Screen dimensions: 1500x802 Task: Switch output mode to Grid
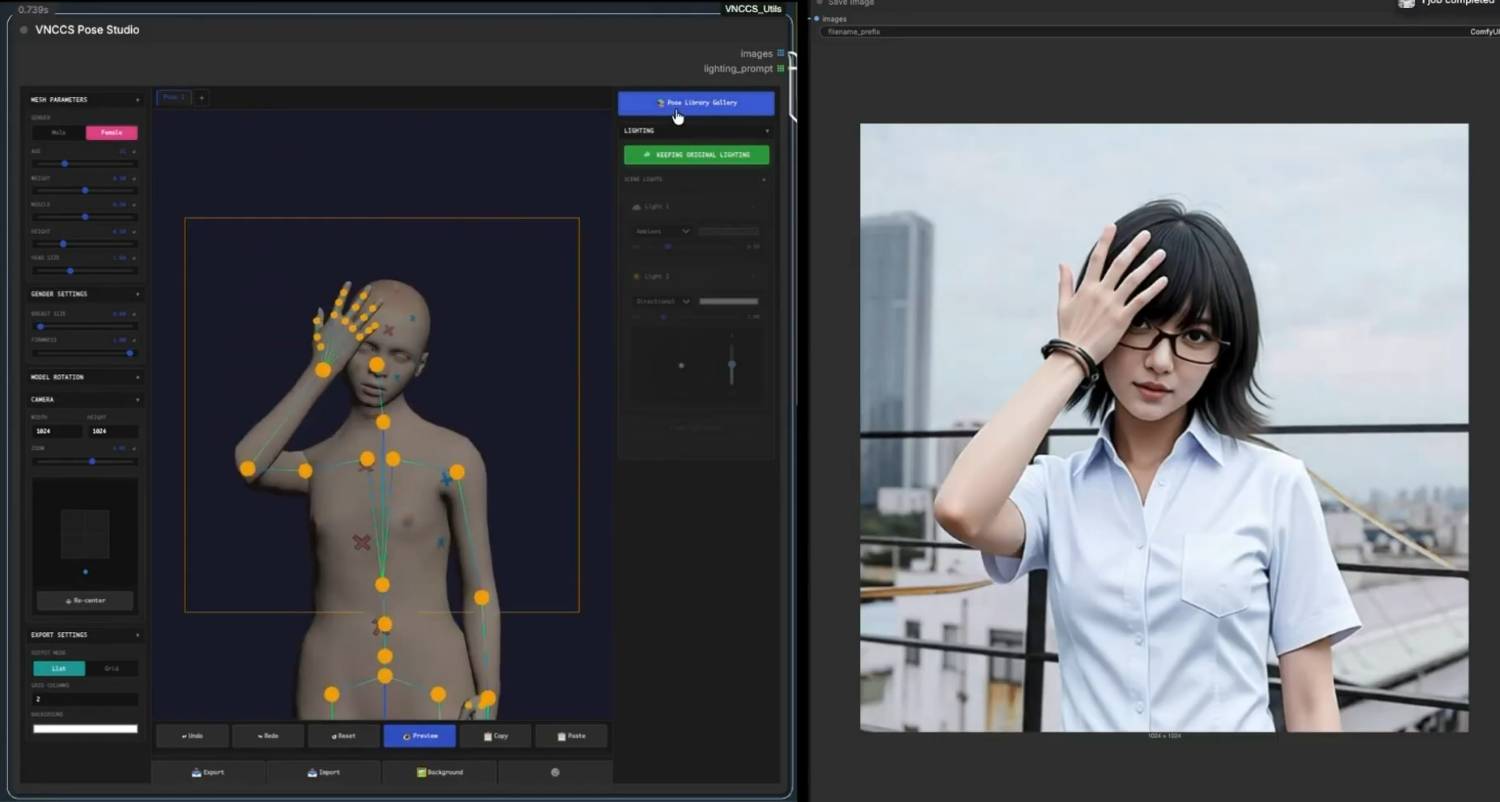(111, 668)
